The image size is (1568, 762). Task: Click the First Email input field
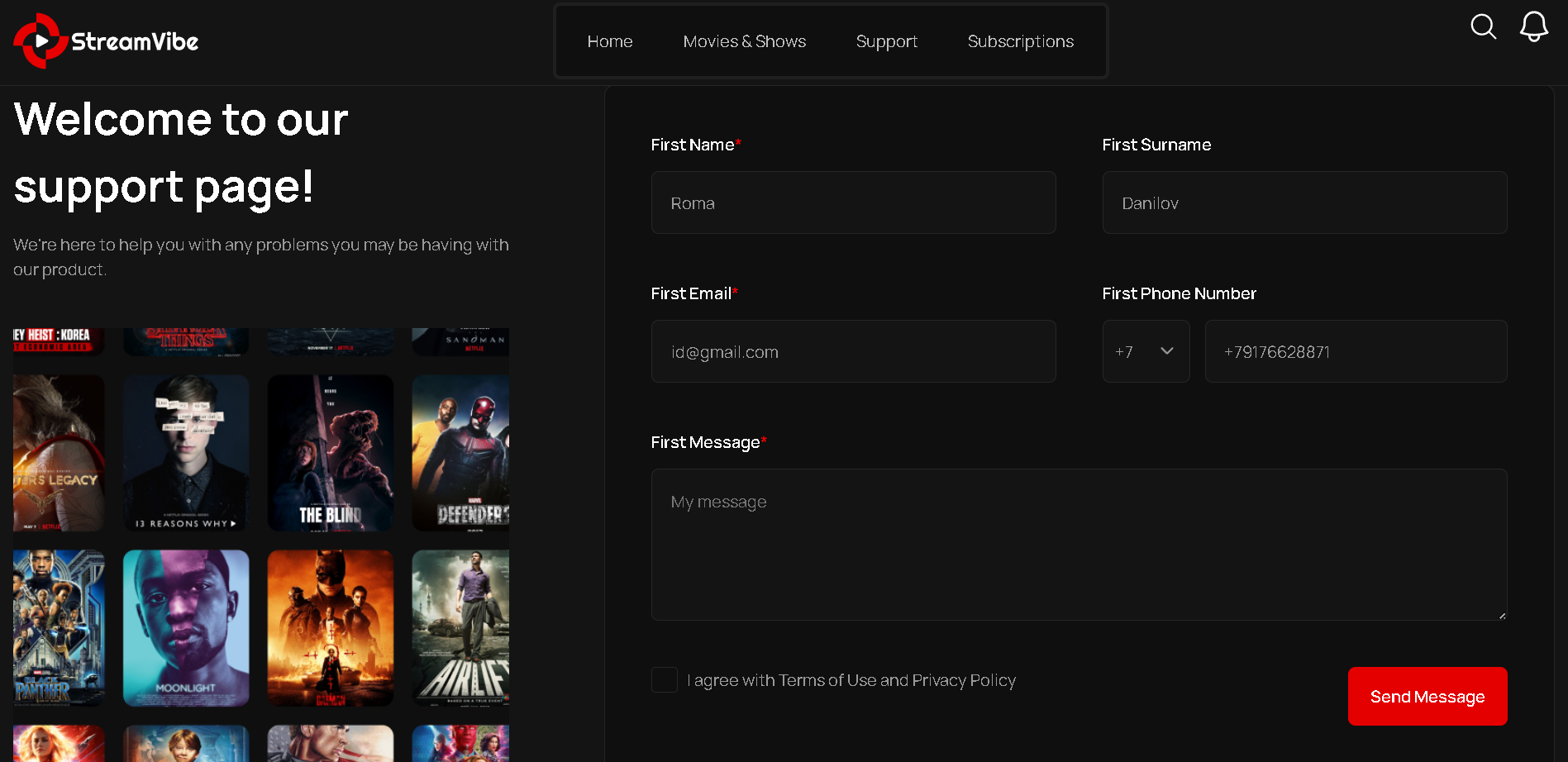click(853, 351)
